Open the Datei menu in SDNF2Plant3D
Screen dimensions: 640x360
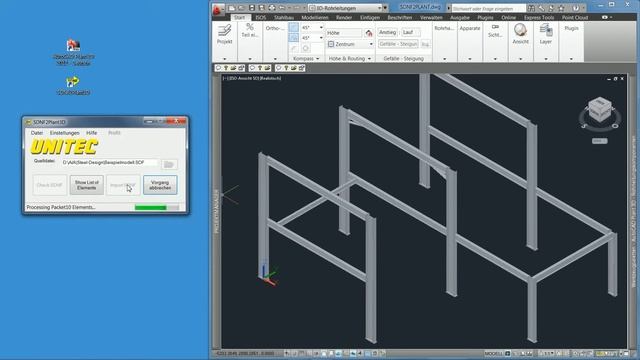point(37,133)
